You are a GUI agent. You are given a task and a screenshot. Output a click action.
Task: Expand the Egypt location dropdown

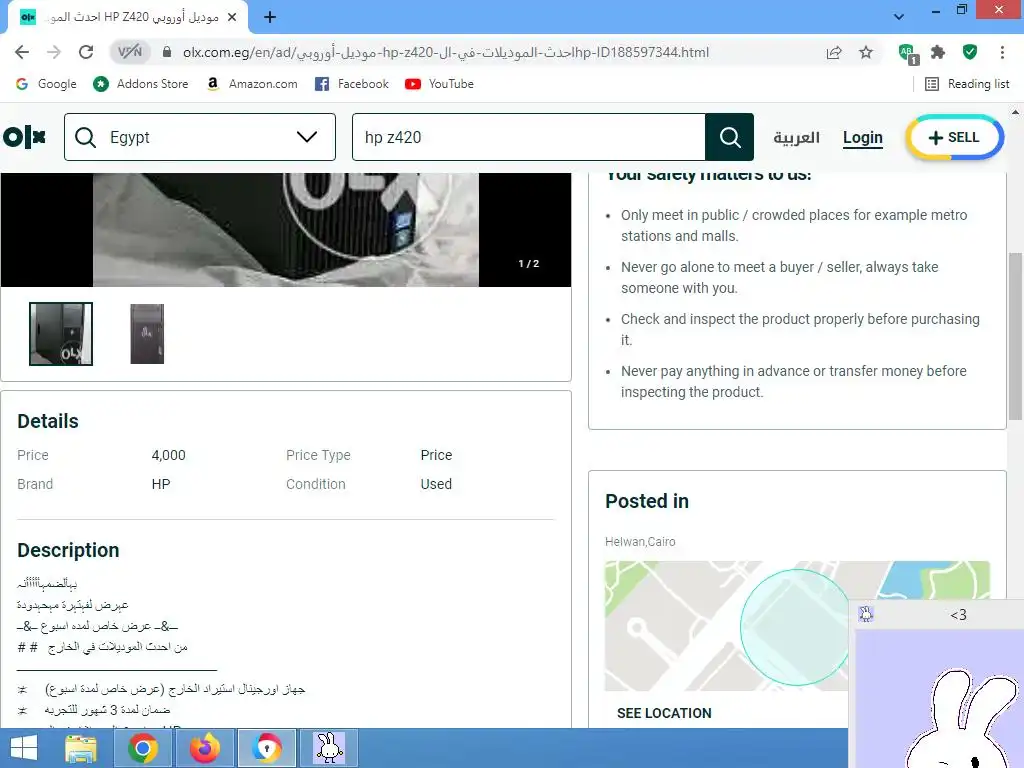pyautogui.click(x=200, y=137)
